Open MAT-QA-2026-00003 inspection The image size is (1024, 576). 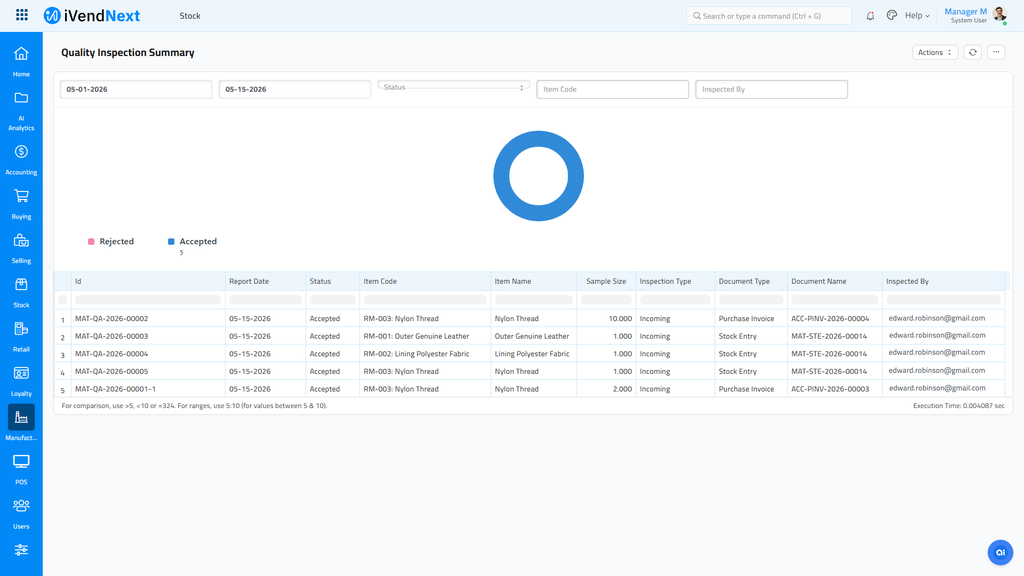click(x=112, y=336)
